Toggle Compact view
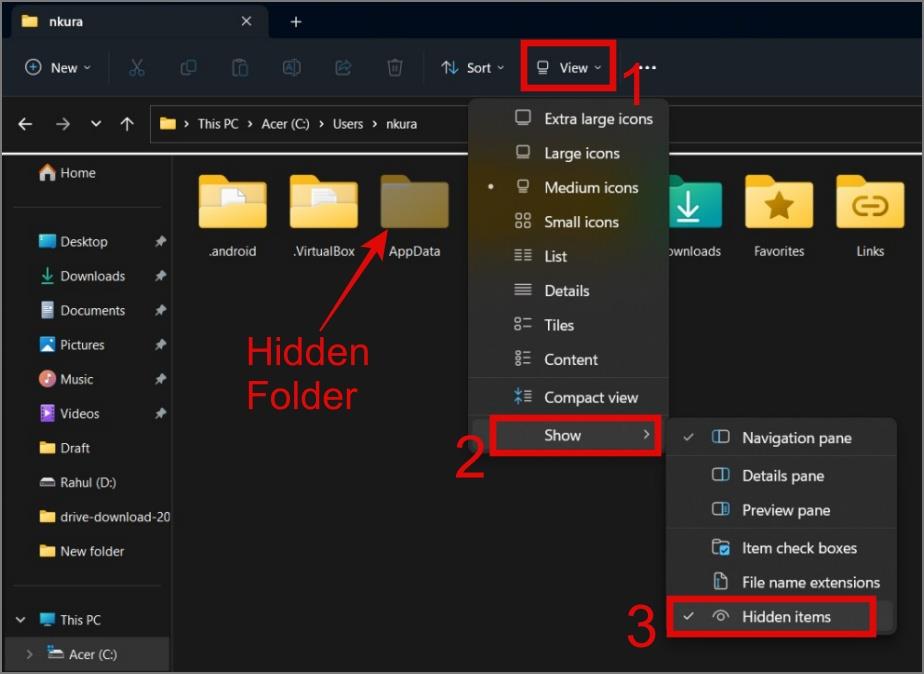 pos(569,397)
